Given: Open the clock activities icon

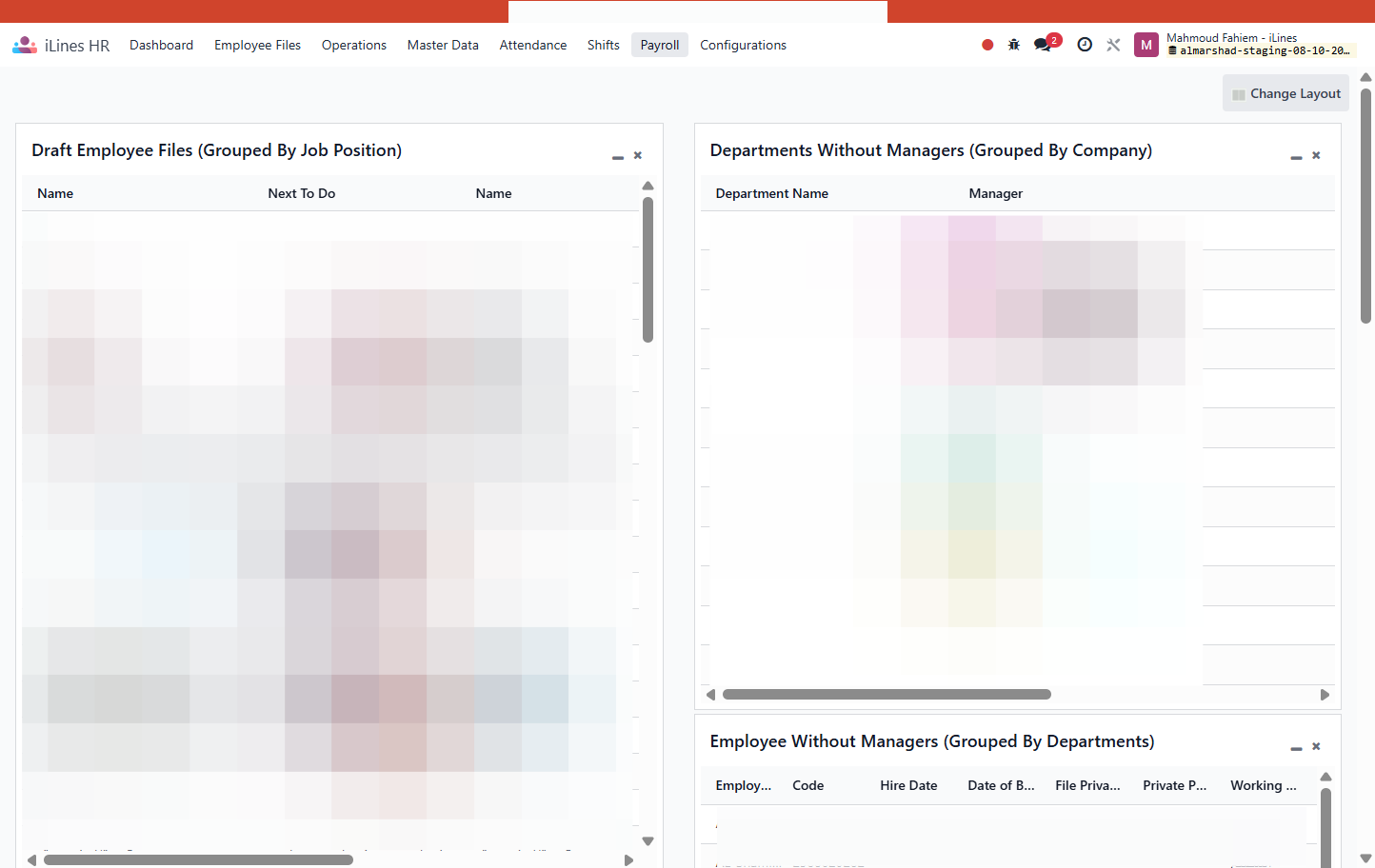Looking at the screenshot, I should pos(1085,45).
